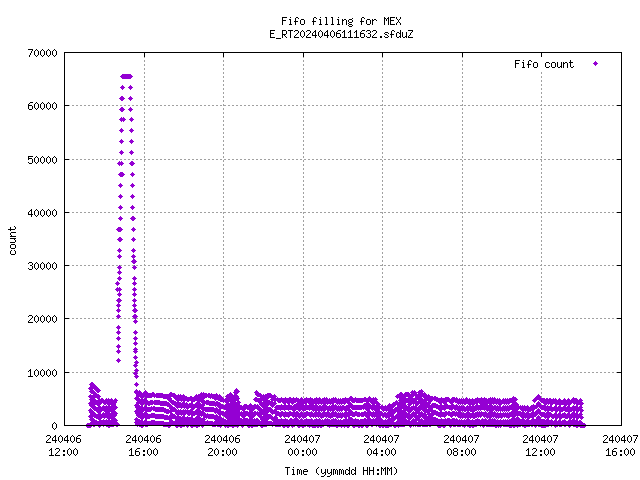Click the 'Fifo filling for MEX' title
640x480 pixels.
pyautogui.click(x=341, y=21)
